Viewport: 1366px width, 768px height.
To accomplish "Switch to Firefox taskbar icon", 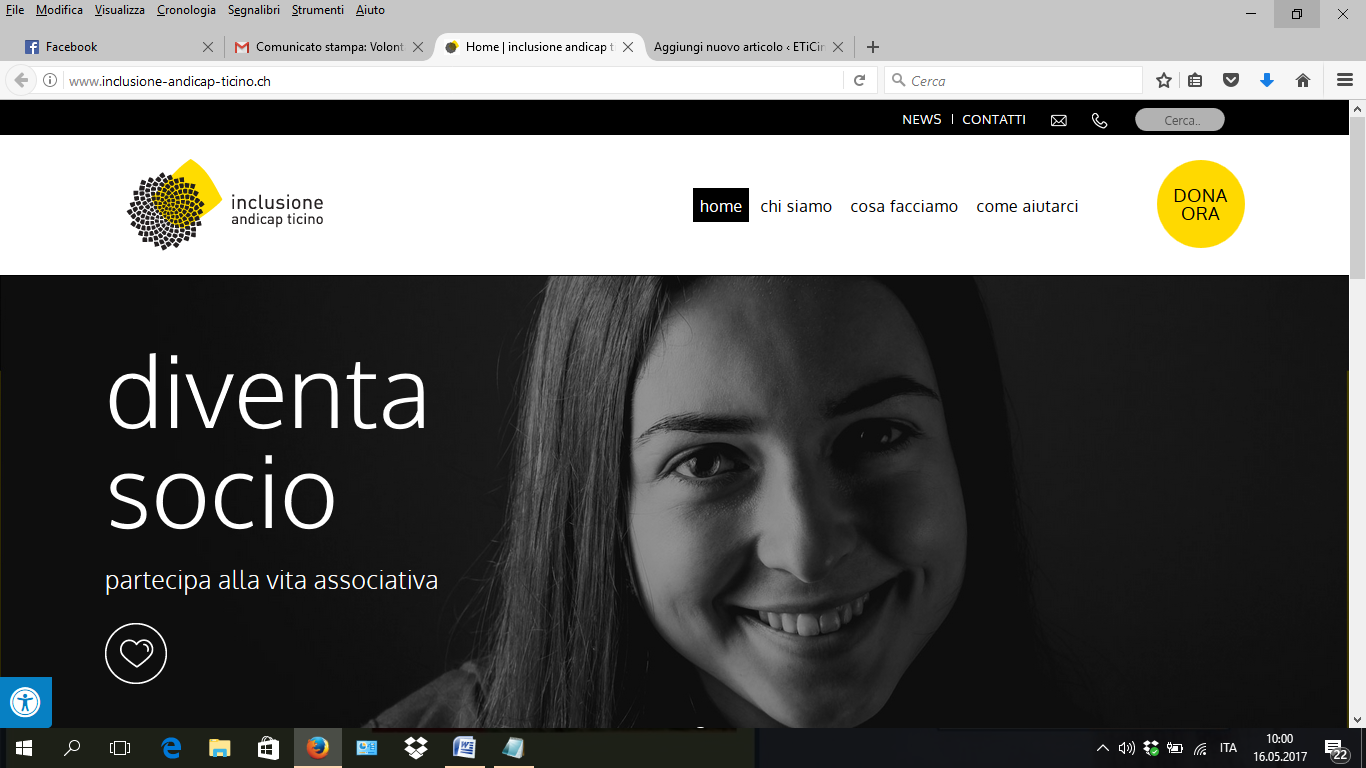I will [x=318, y=748].
